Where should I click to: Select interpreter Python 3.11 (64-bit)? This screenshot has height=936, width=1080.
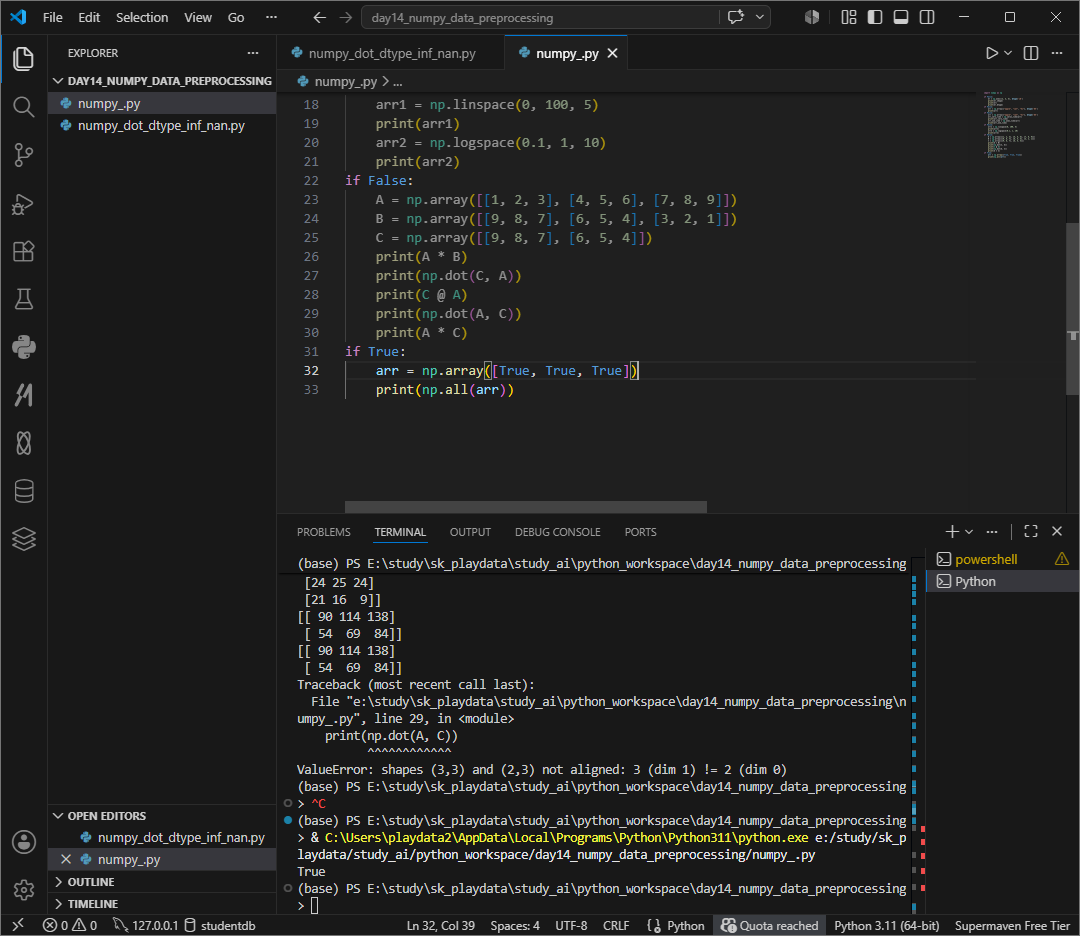pyautogui.click(x=886, y=925)
